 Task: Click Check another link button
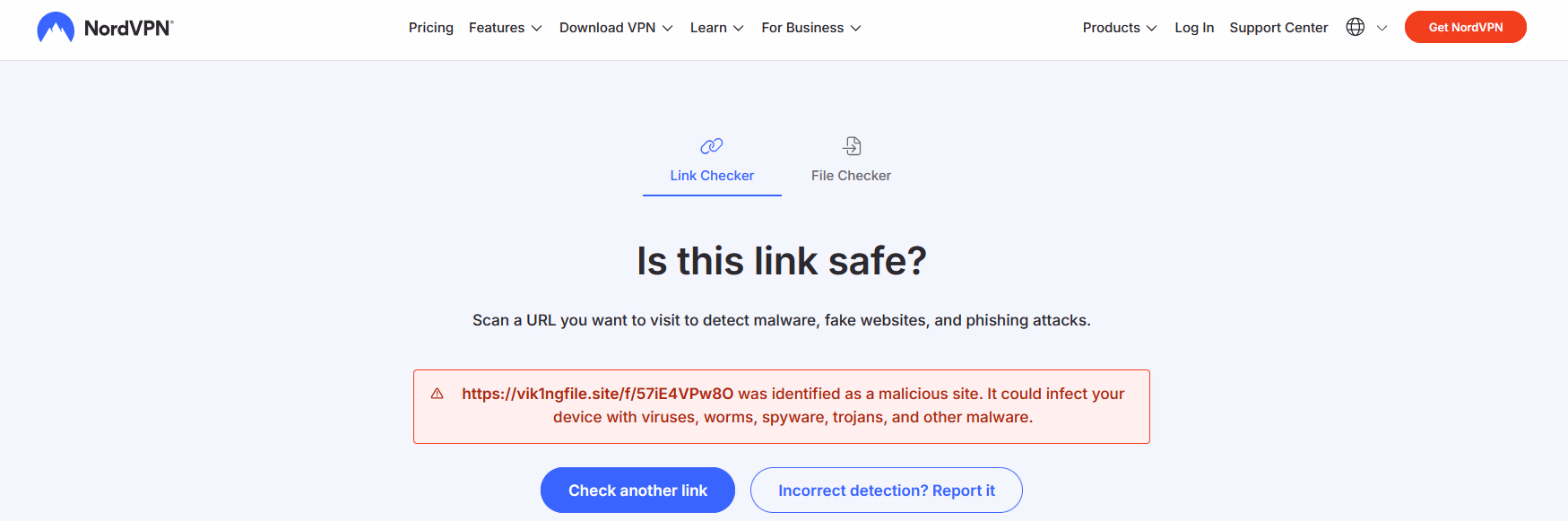pos(637,491)
